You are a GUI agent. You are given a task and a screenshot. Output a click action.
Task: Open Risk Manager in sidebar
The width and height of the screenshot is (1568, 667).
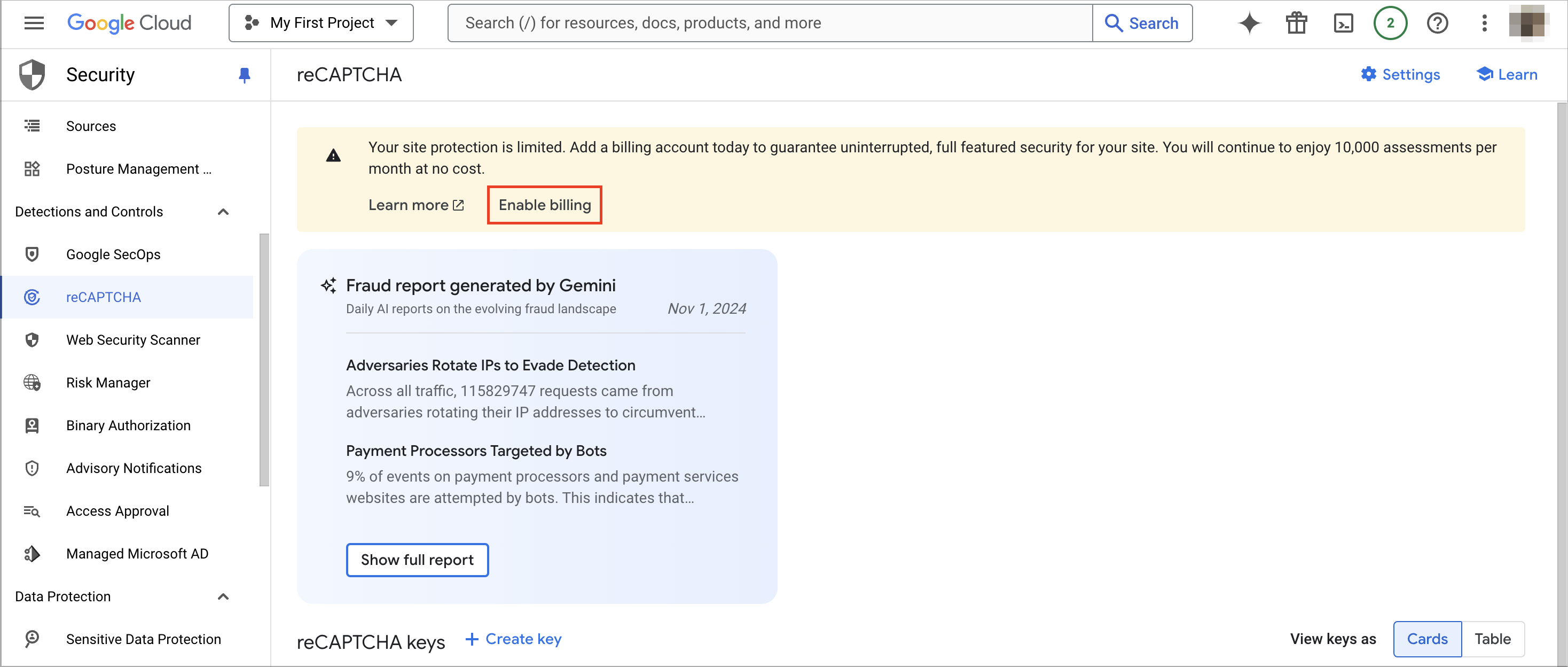[x=128, y=383]
